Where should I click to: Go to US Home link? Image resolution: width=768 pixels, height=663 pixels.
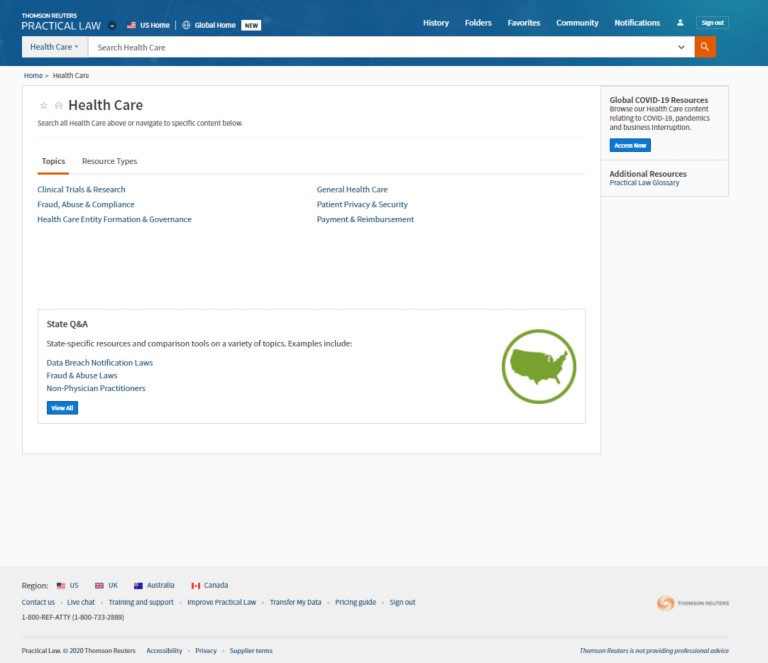(154, 25)
